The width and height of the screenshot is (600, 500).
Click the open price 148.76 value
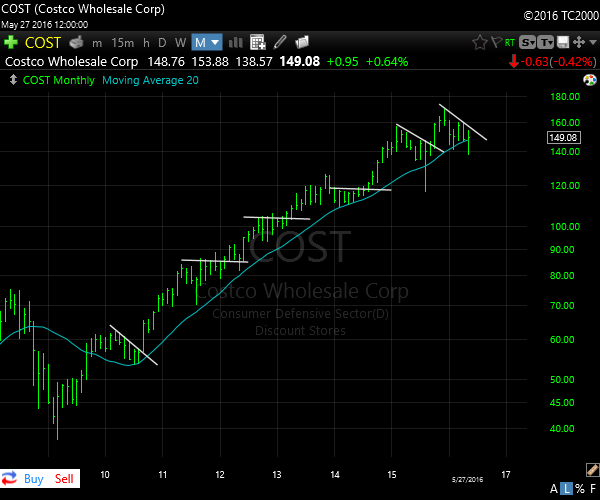tap(166, 62)
